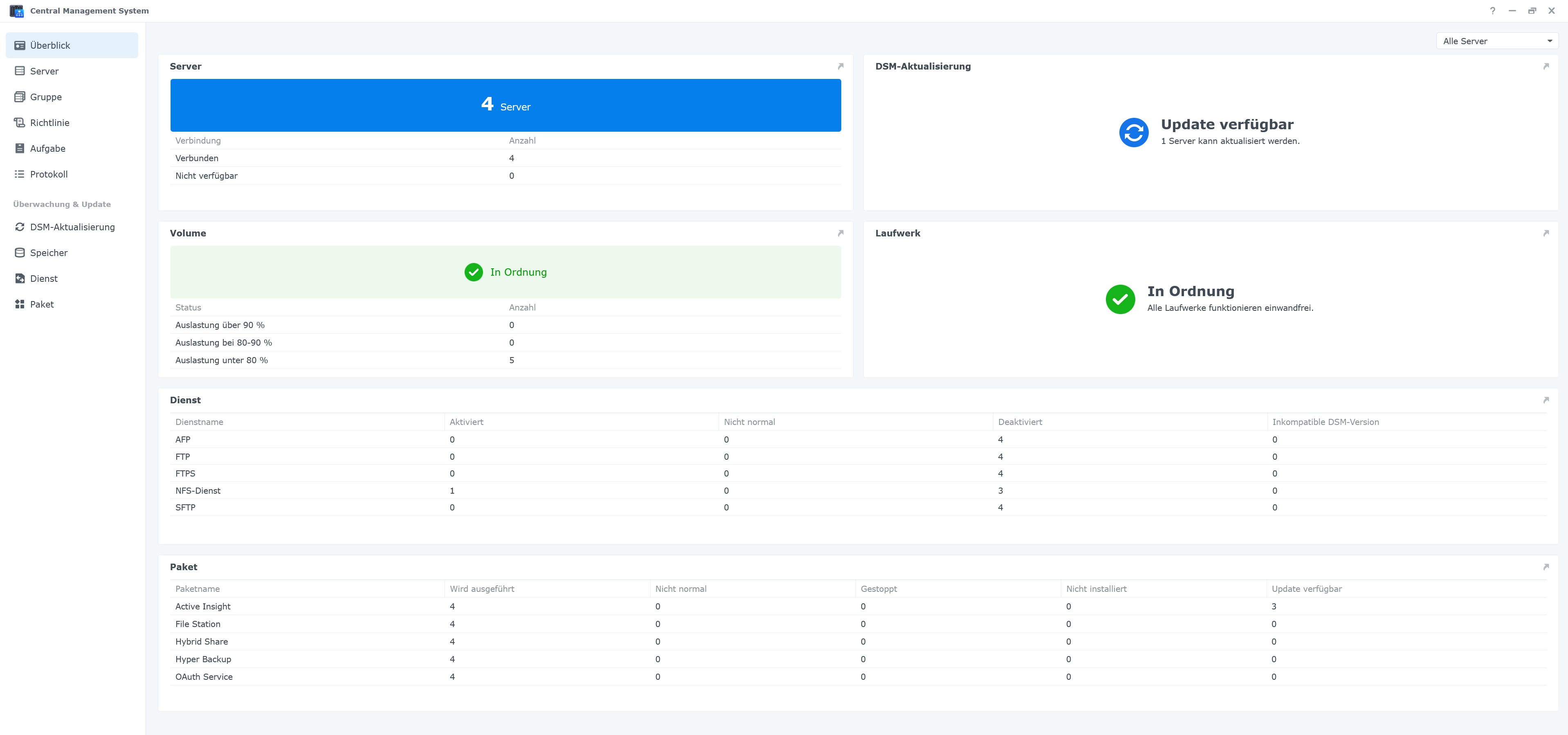1568x735 pixels.
Task: Open the Protokoll sidebar entry
Action: (49, 174)
